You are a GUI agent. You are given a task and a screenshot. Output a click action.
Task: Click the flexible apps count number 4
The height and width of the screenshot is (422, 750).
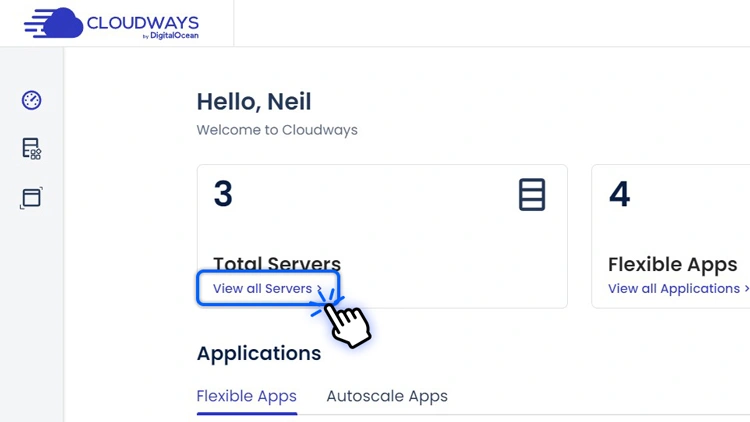(x=619, y=194)
